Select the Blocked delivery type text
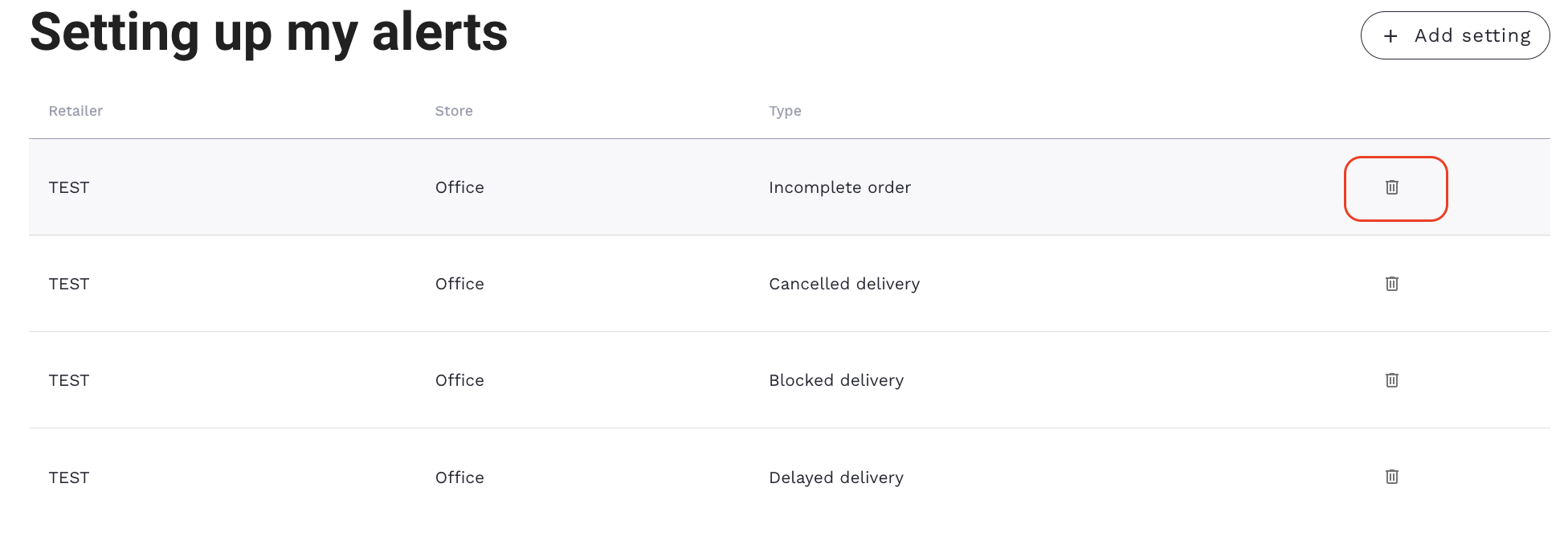This screenshot has height=545, width=1568. pyautogui.click(x=836, y=380)
